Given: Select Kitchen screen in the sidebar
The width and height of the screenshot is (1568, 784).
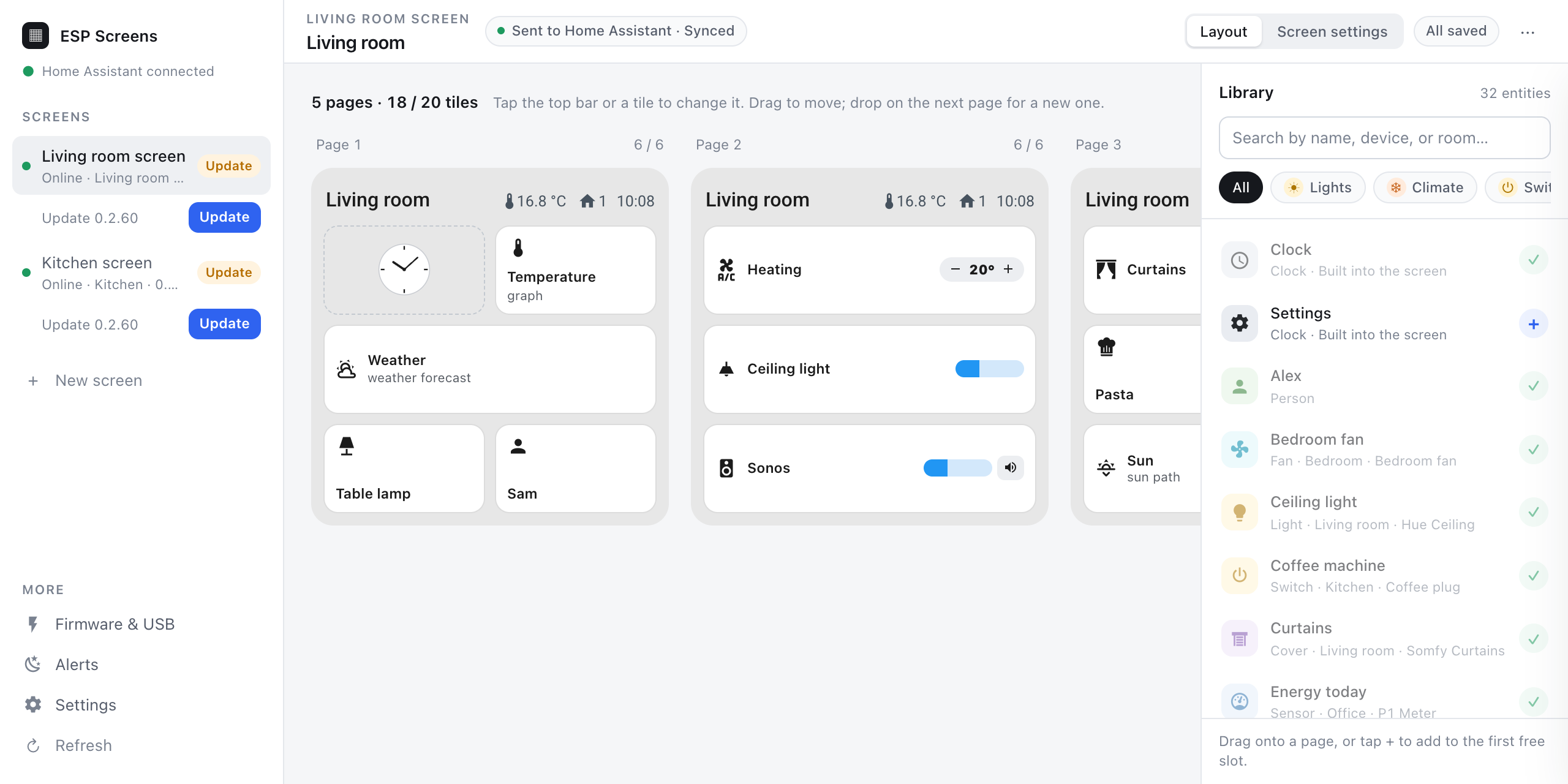Looking at the screenshot, I should (141, 273).
